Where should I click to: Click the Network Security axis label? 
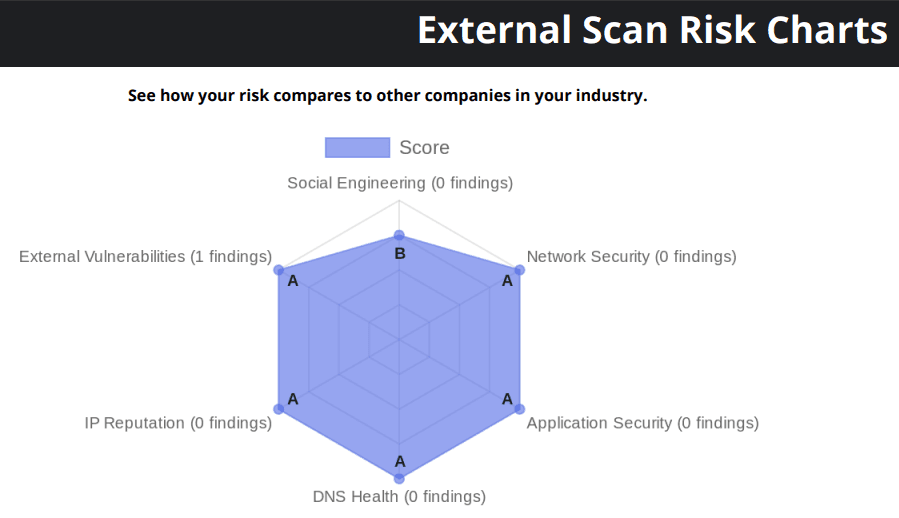631,256
